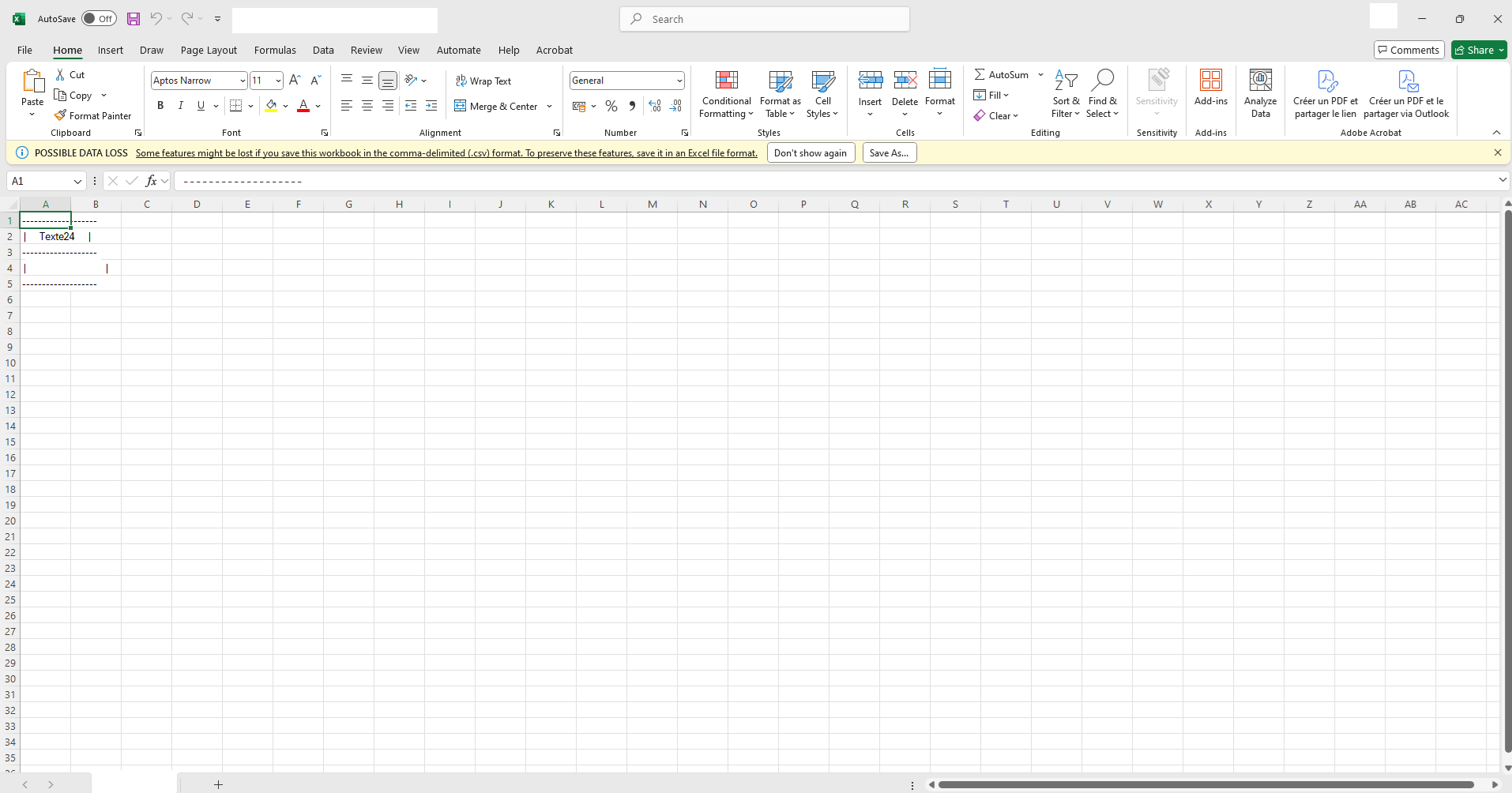Apply percent style to cell
Screen dimensions: 1512x793
click(611, 105)
